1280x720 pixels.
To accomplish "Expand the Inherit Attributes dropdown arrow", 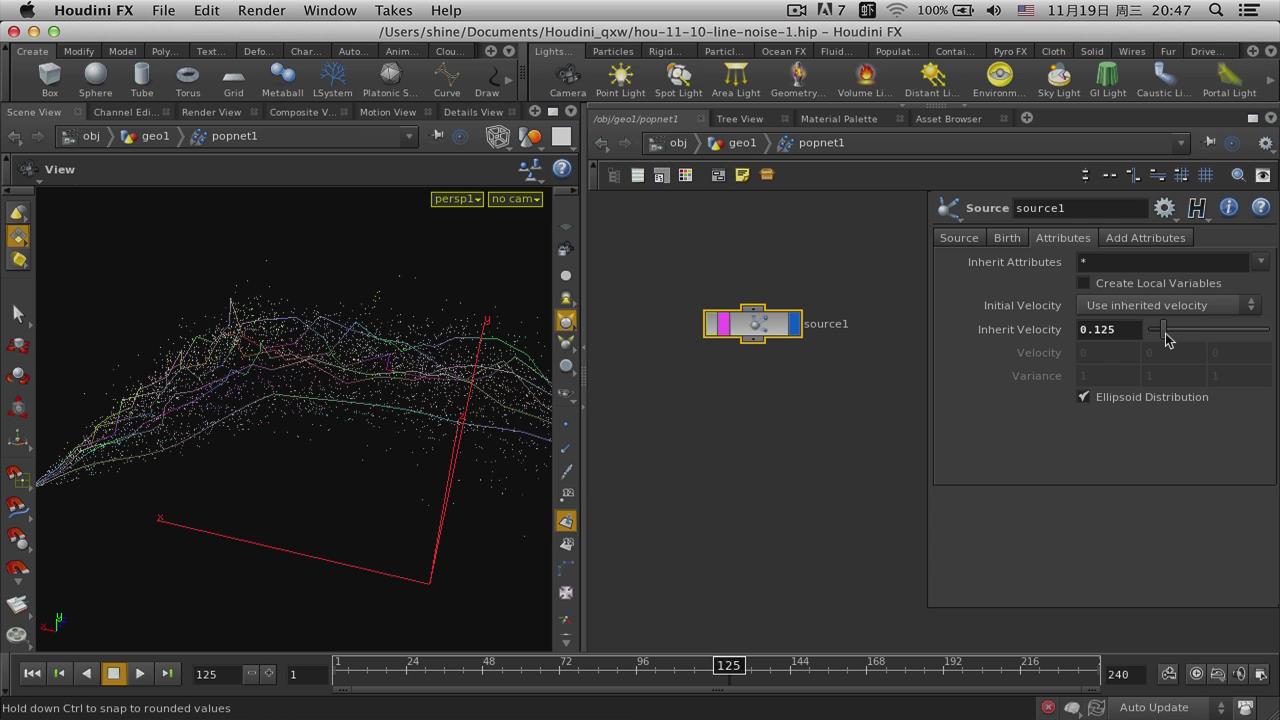I will click(x=1261, y=262).
